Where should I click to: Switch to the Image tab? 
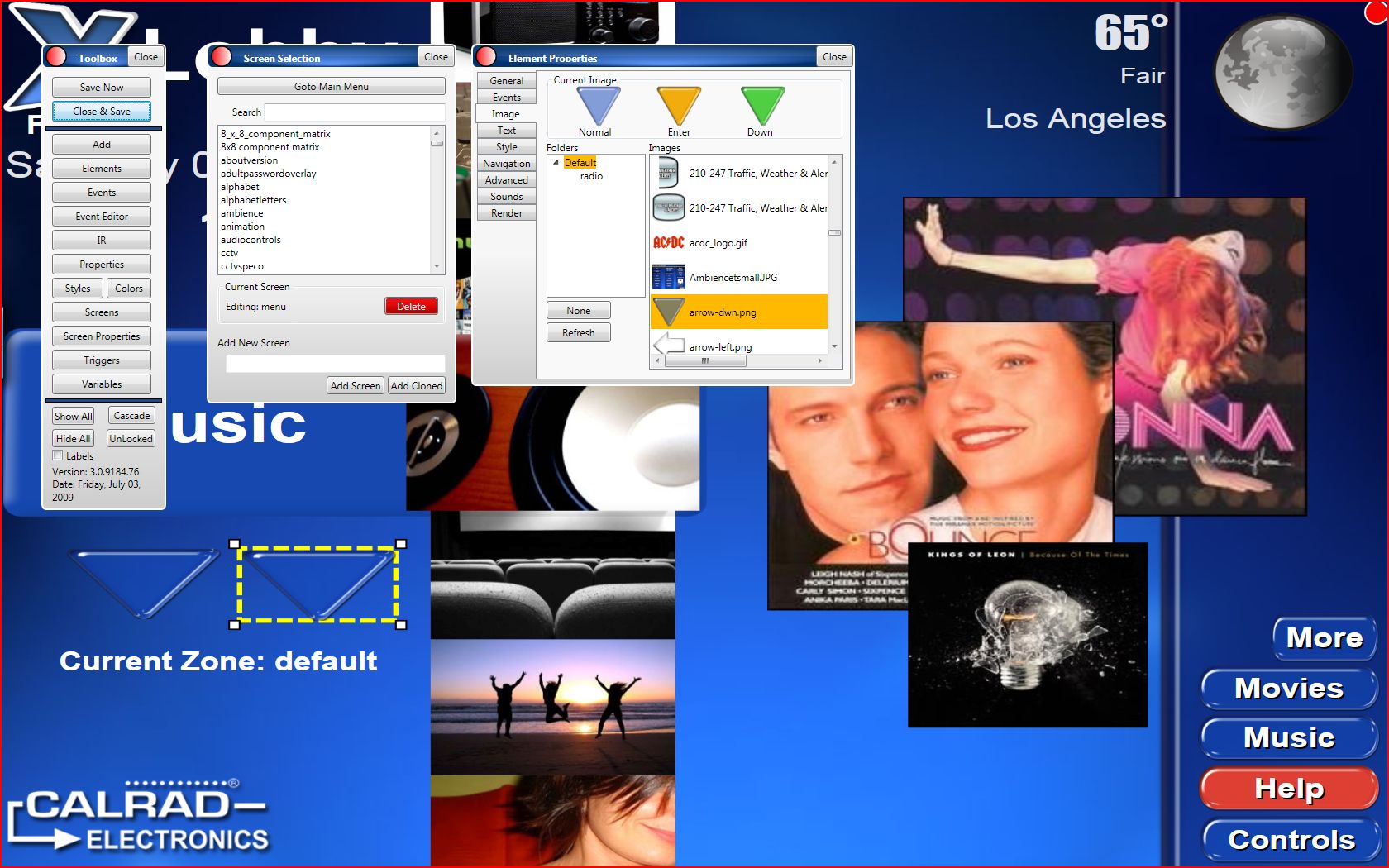click(x=506, y=114)
